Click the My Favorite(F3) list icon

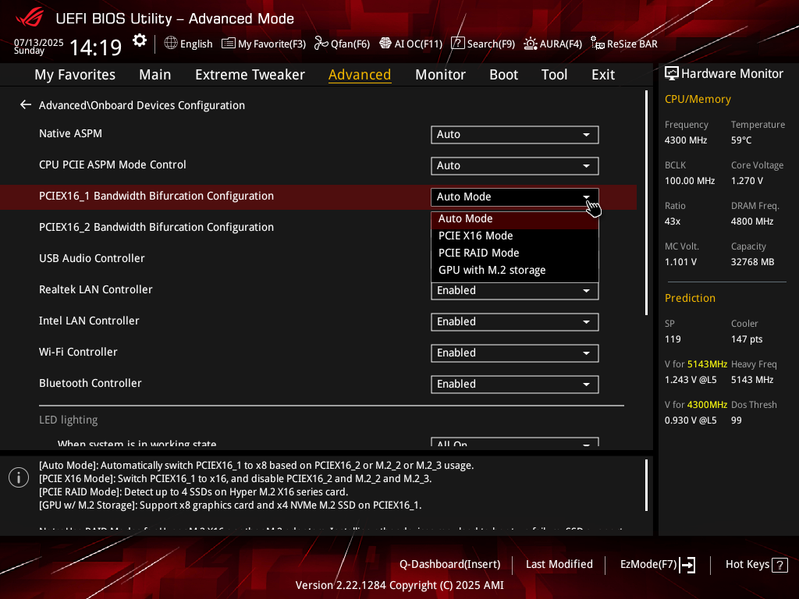tap(228, 43)
